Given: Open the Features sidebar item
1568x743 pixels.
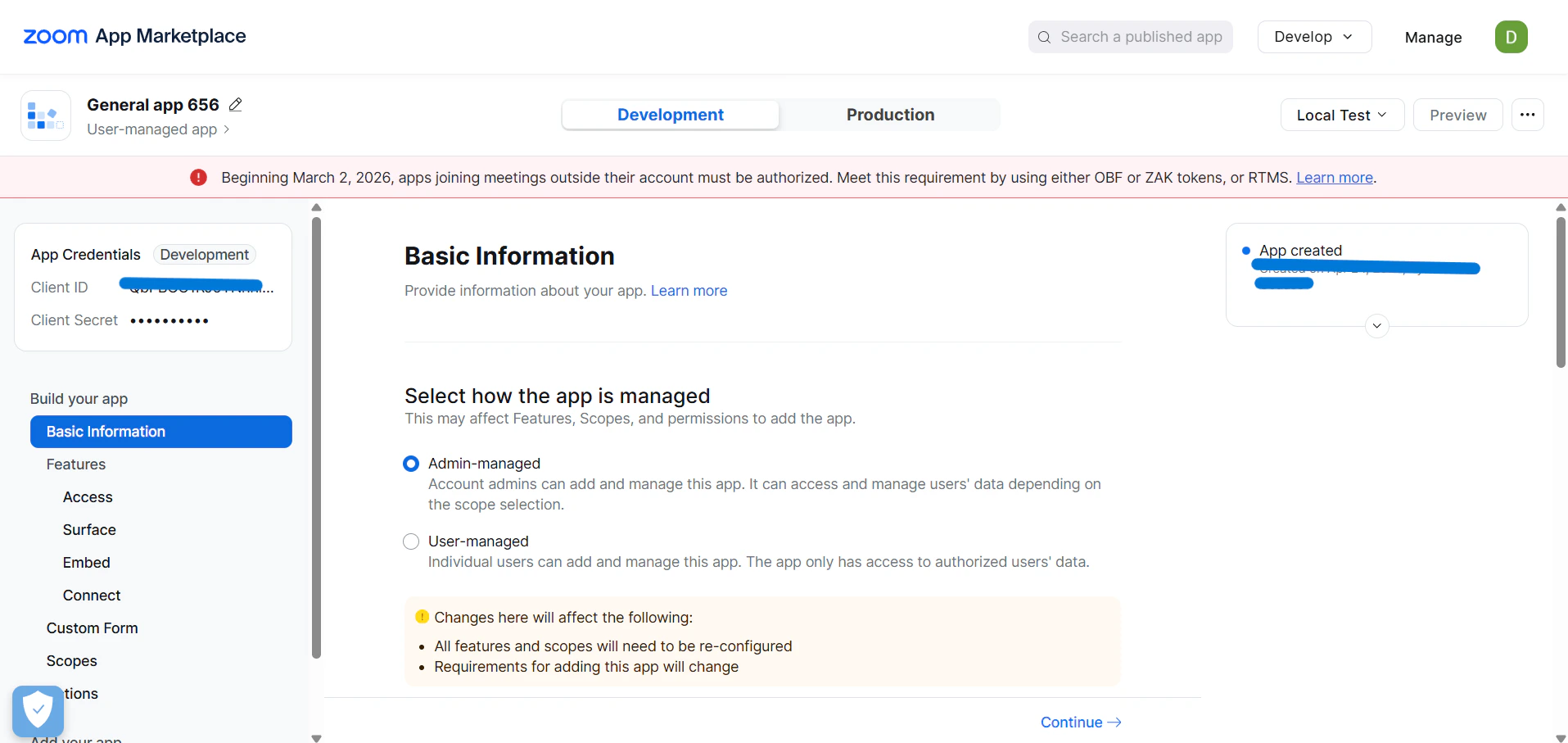Looking at the screenshot, I should coord(76,464).
